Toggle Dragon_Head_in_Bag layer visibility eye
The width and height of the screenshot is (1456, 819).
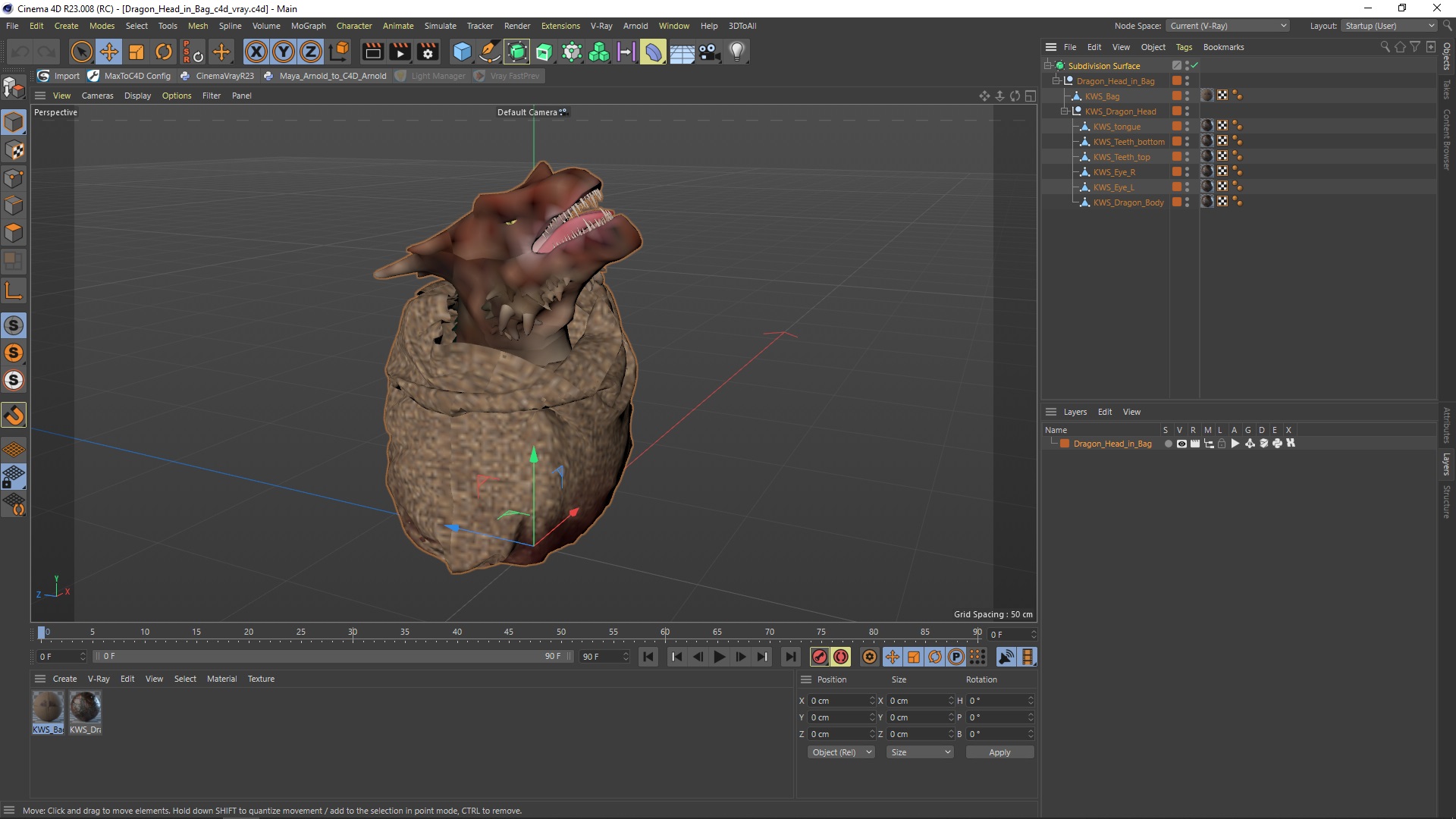[x=1181, y=444]
